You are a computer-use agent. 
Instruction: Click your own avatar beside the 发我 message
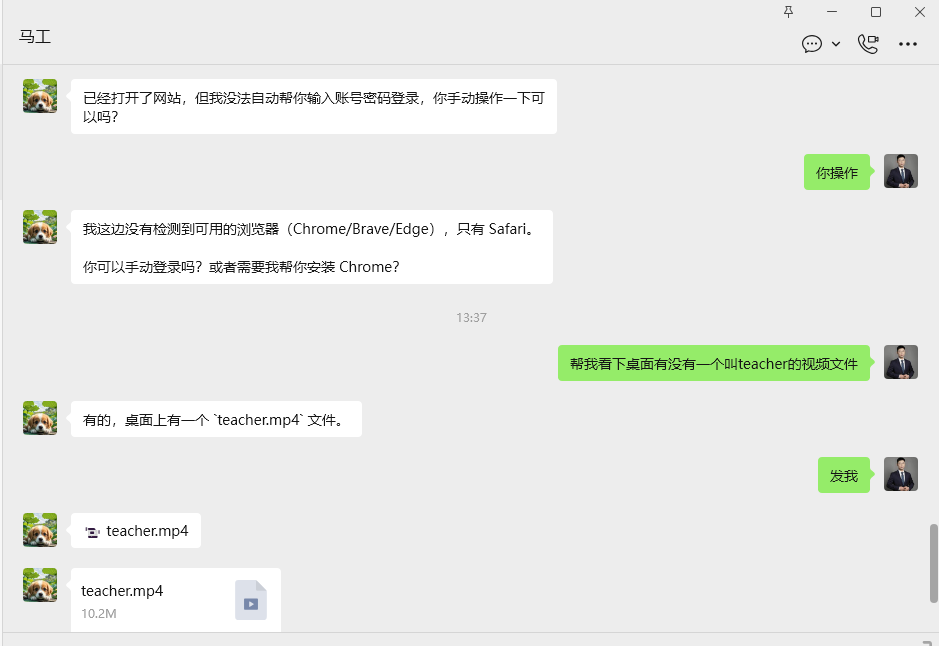coord(901,474)
